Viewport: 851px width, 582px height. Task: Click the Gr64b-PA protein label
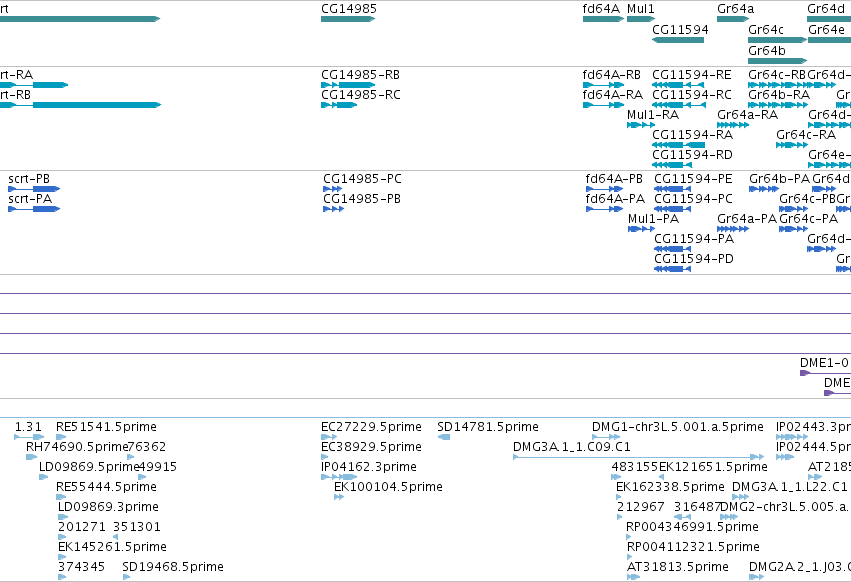point(779,179)
